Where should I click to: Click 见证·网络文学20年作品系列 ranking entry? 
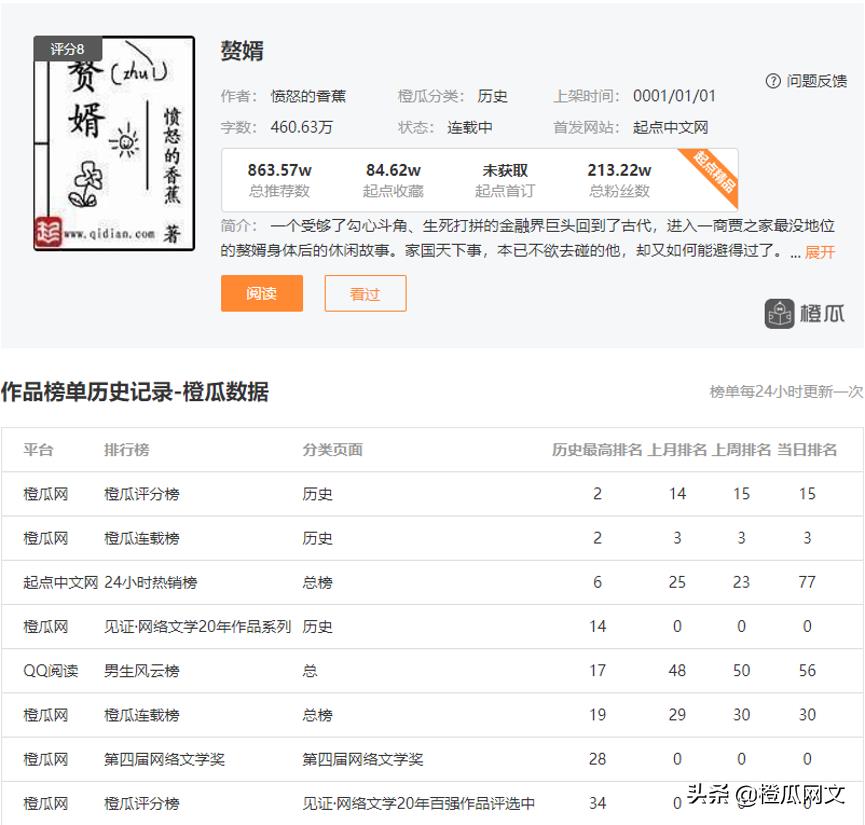(197, 626)
